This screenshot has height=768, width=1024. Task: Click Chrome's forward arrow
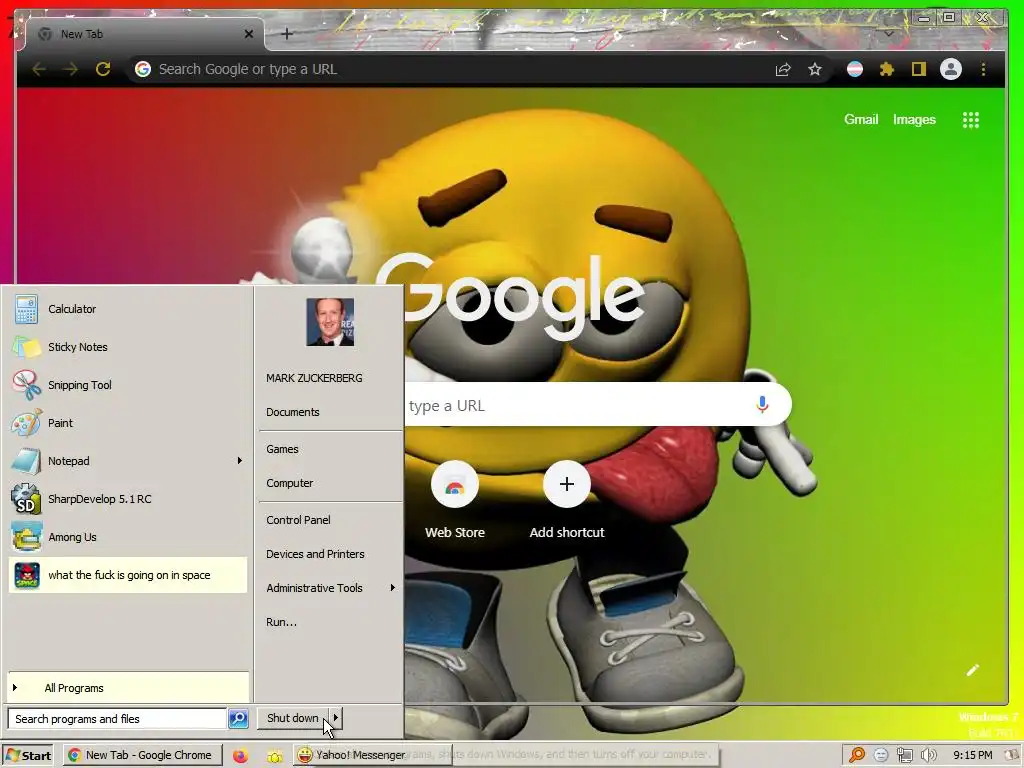click(x=71, y=69)
